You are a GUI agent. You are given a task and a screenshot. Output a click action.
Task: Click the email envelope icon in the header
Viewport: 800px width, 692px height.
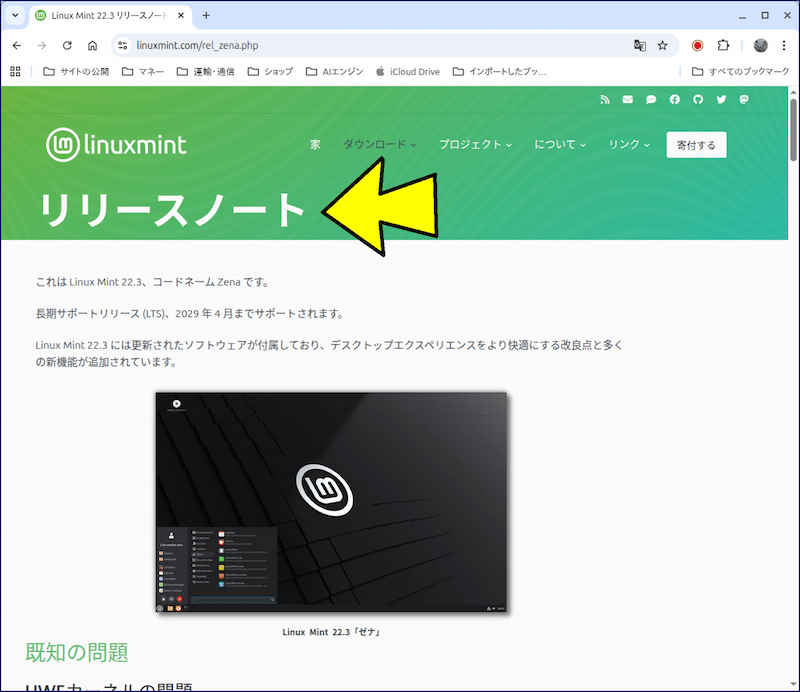tap(628, 100)
